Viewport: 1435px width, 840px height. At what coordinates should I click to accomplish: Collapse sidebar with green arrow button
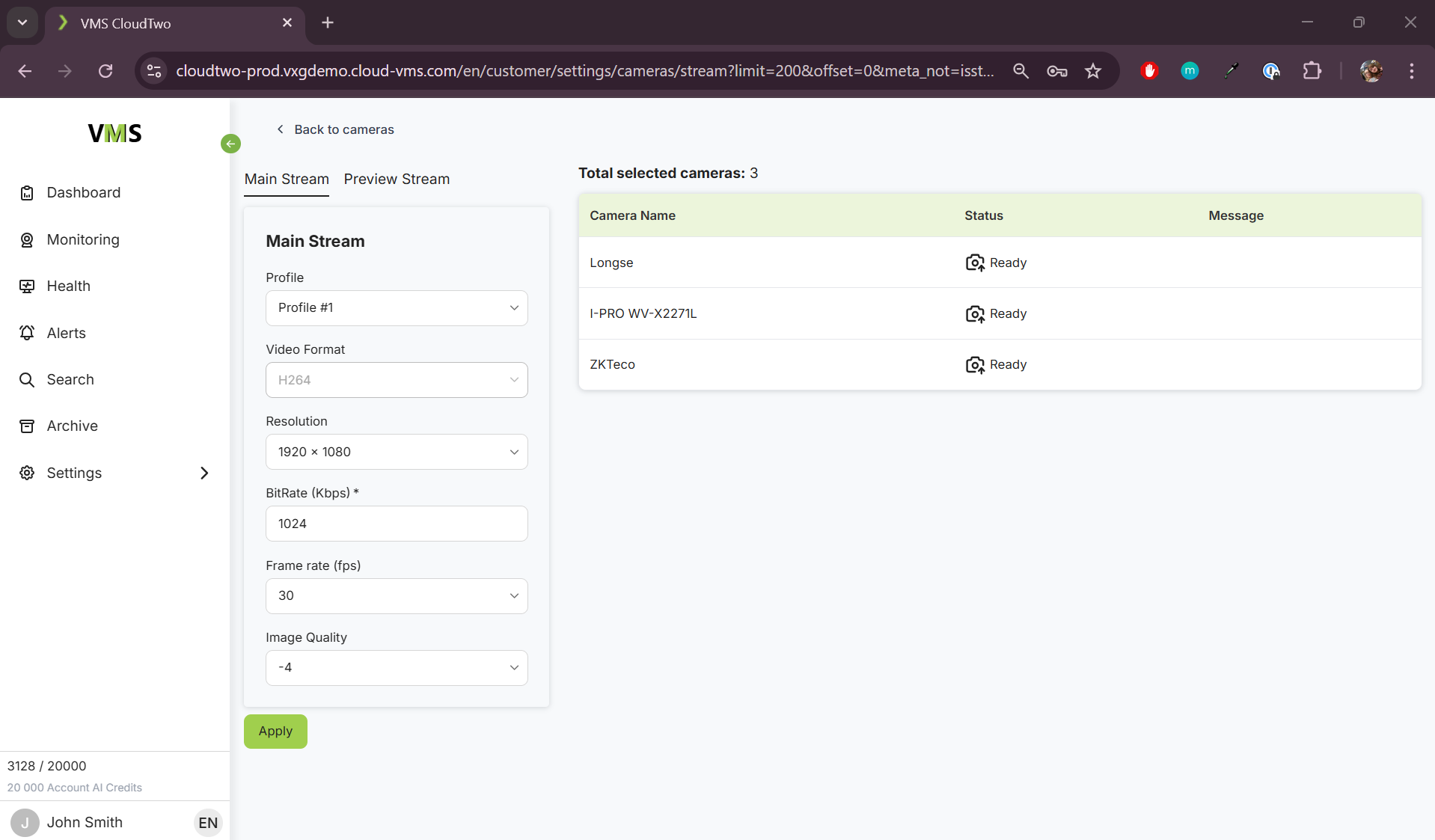coord(230,144)
